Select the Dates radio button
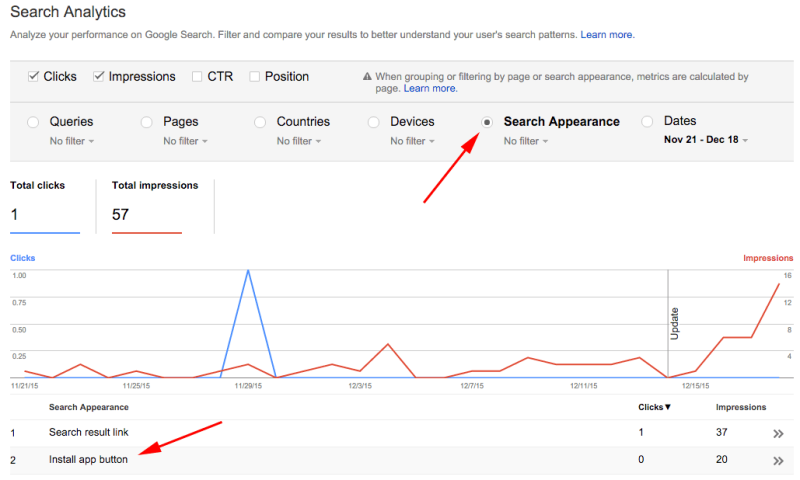This screenshot has height=480, width=800. click(x=647, y=122)
